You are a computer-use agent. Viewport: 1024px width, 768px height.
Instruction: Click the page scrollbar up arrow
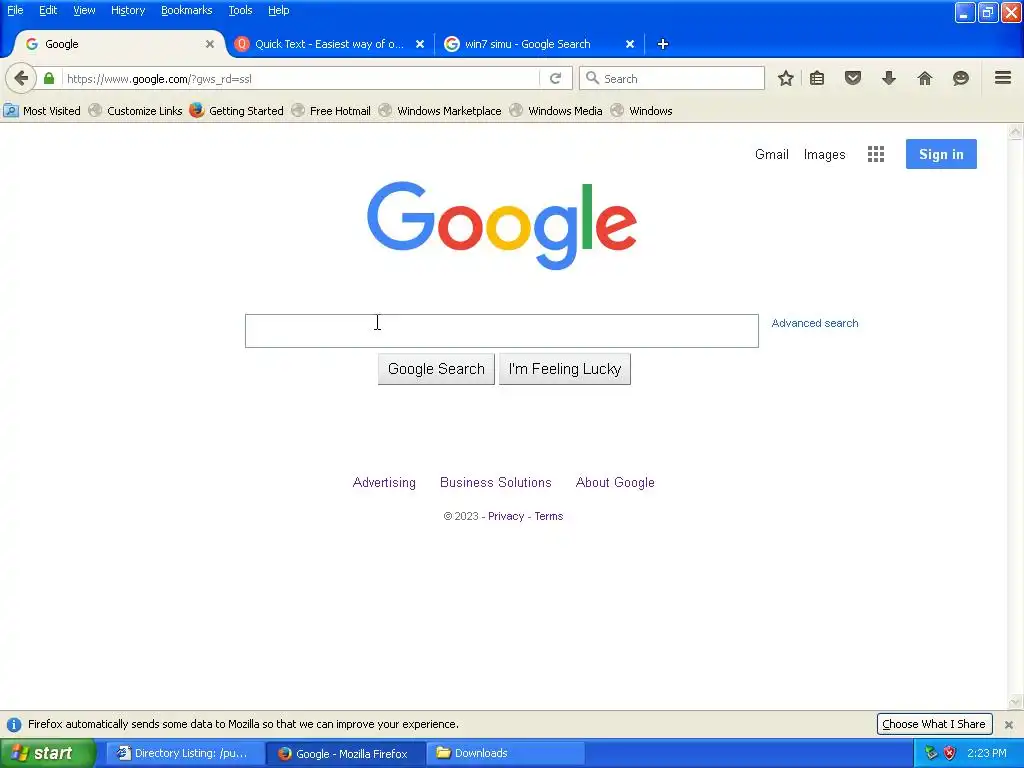pos(1016,132)
